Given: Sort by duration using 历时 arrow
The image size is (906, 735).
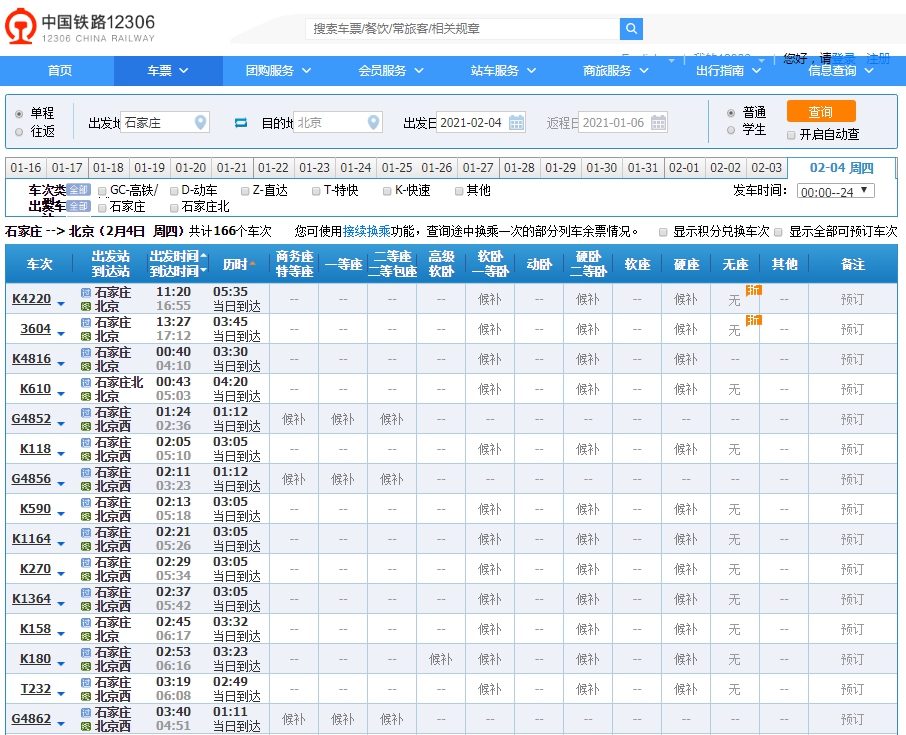Looking at the screenshot, I should coord(253,265).
